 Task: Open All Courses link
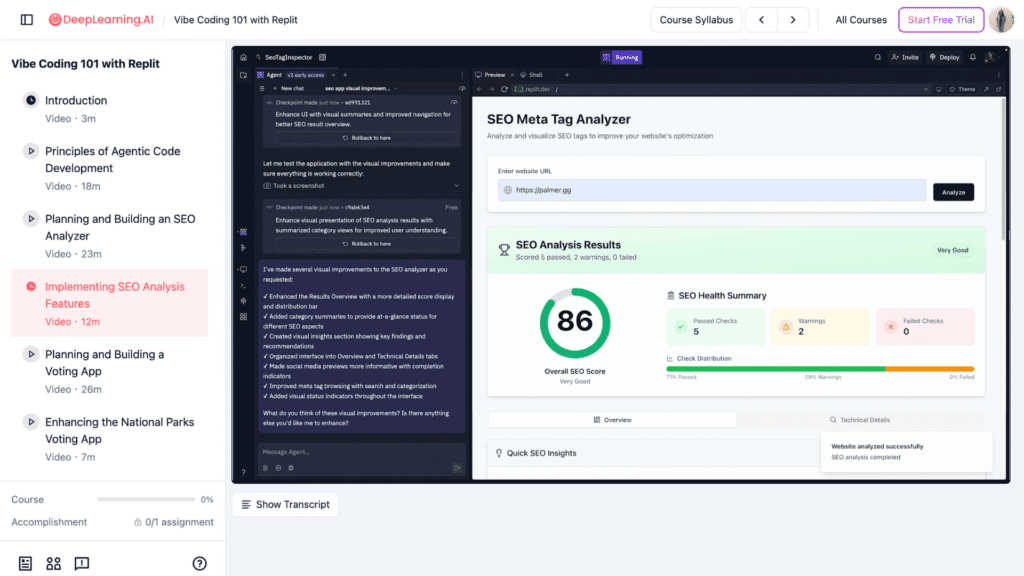tap(861, 20)
